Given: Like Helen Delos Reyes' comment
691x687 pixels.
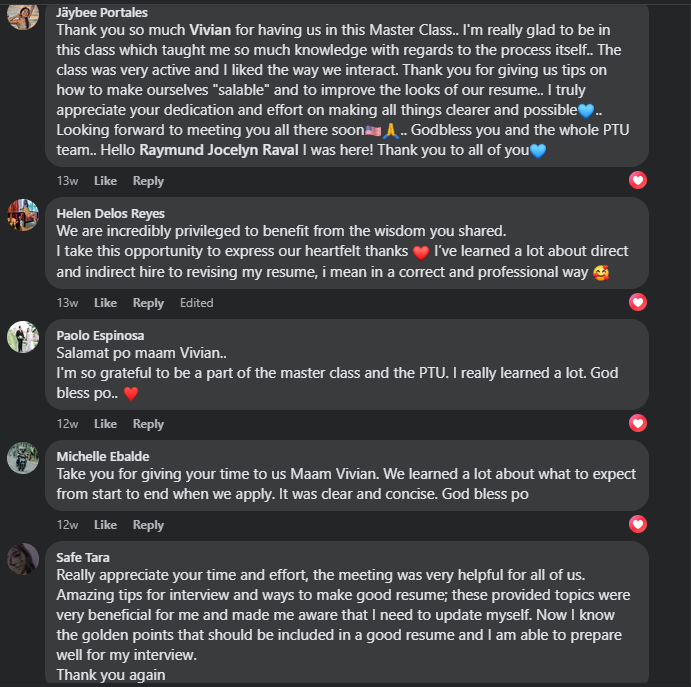Looking at the screenshot, I should click(x=105, y=303).
